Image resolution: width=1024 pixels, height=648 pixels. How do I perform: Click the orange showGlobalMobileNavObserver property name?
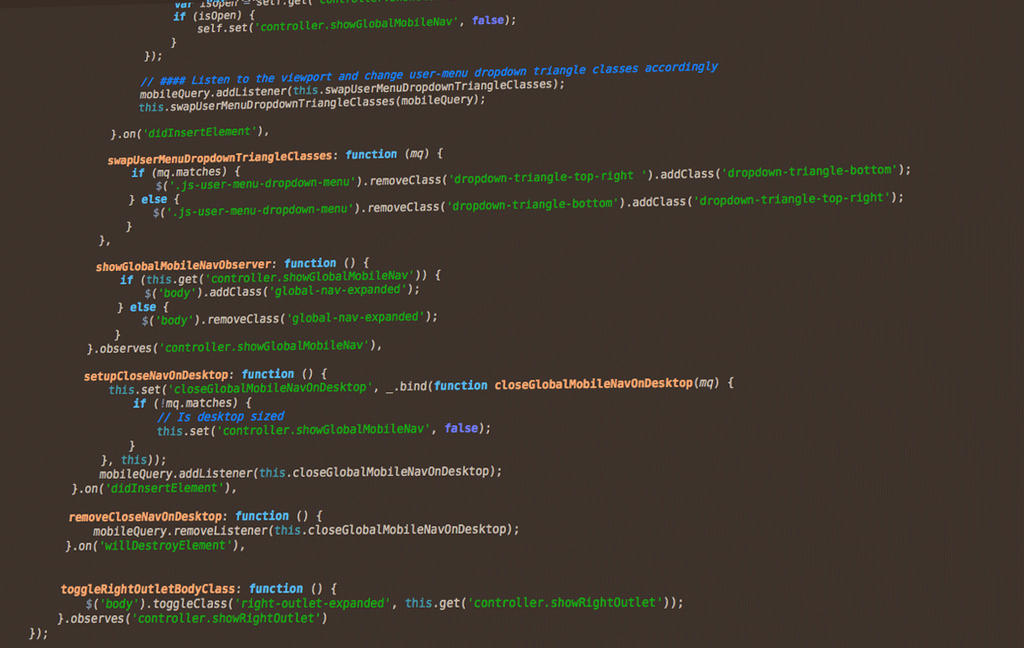(x=184, y=265)
